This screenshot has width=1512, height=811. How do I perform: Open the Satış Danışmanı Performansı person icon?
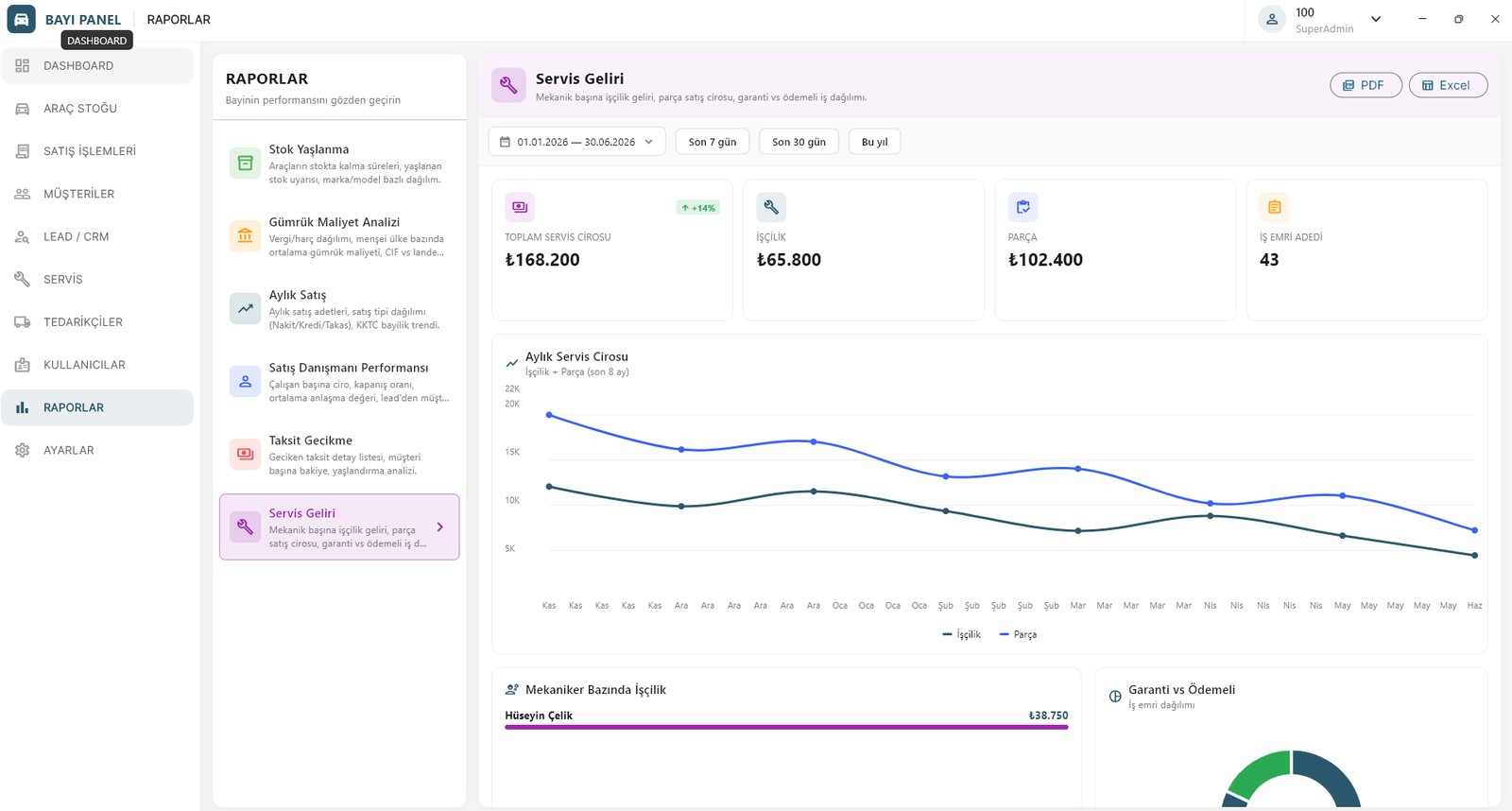[x=245, y=382]
